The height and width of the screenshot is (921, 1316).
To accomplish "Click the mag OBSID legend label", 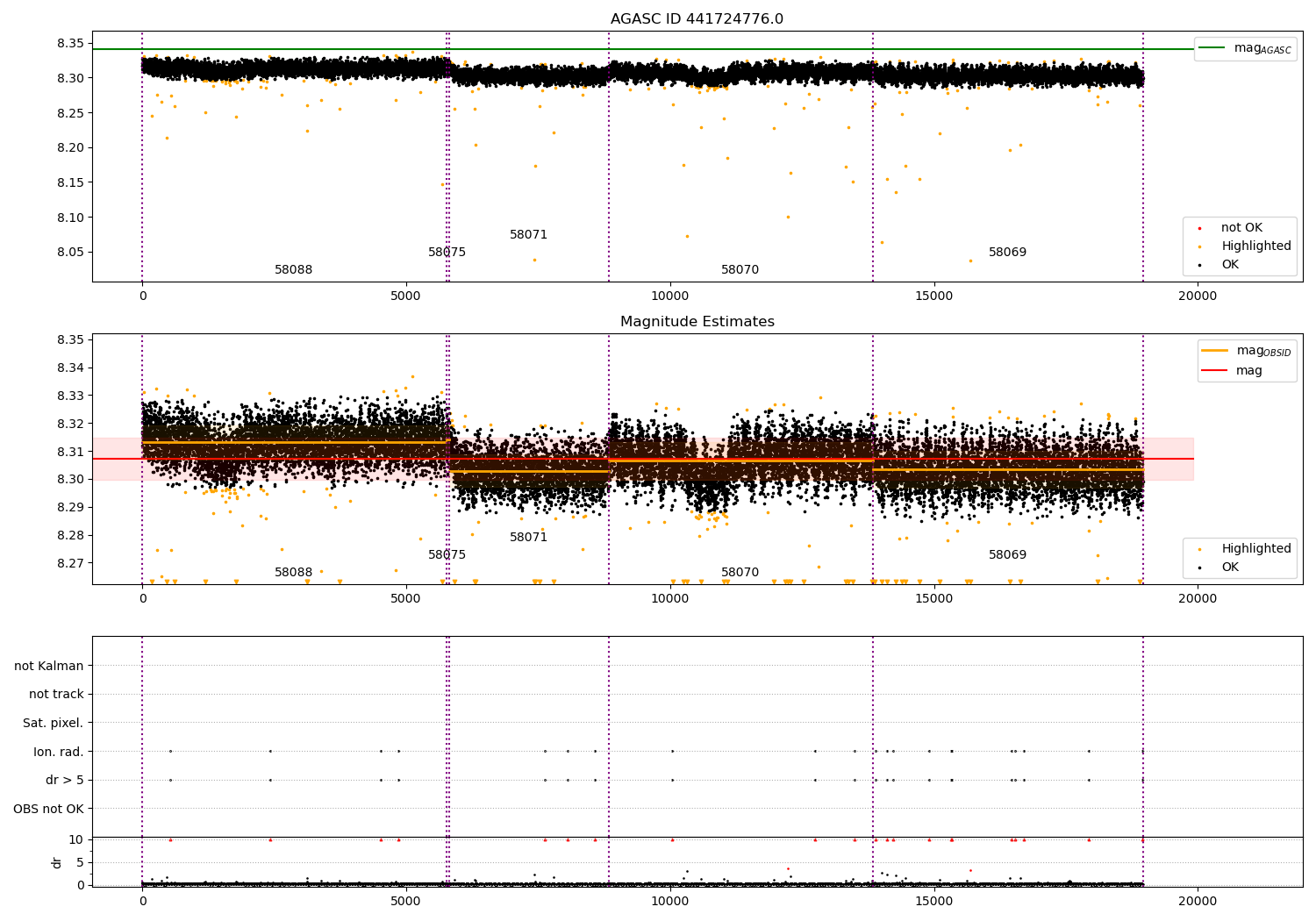I will tap(1263, 351).
